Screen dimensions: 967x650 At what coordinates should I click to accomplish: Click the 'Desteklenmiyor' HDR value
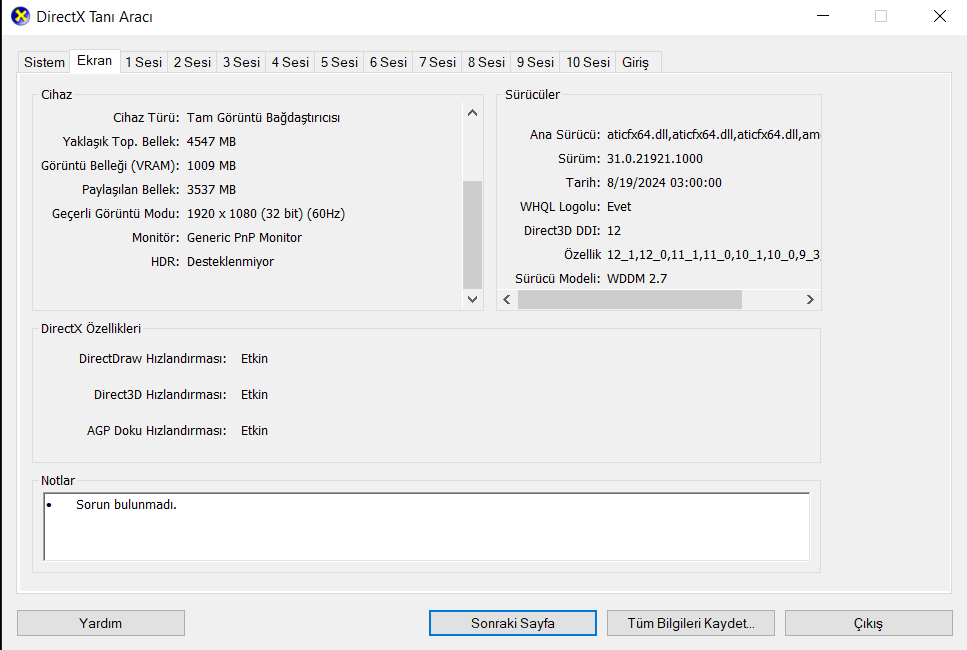pyautogui.click(x=230, y=261)
